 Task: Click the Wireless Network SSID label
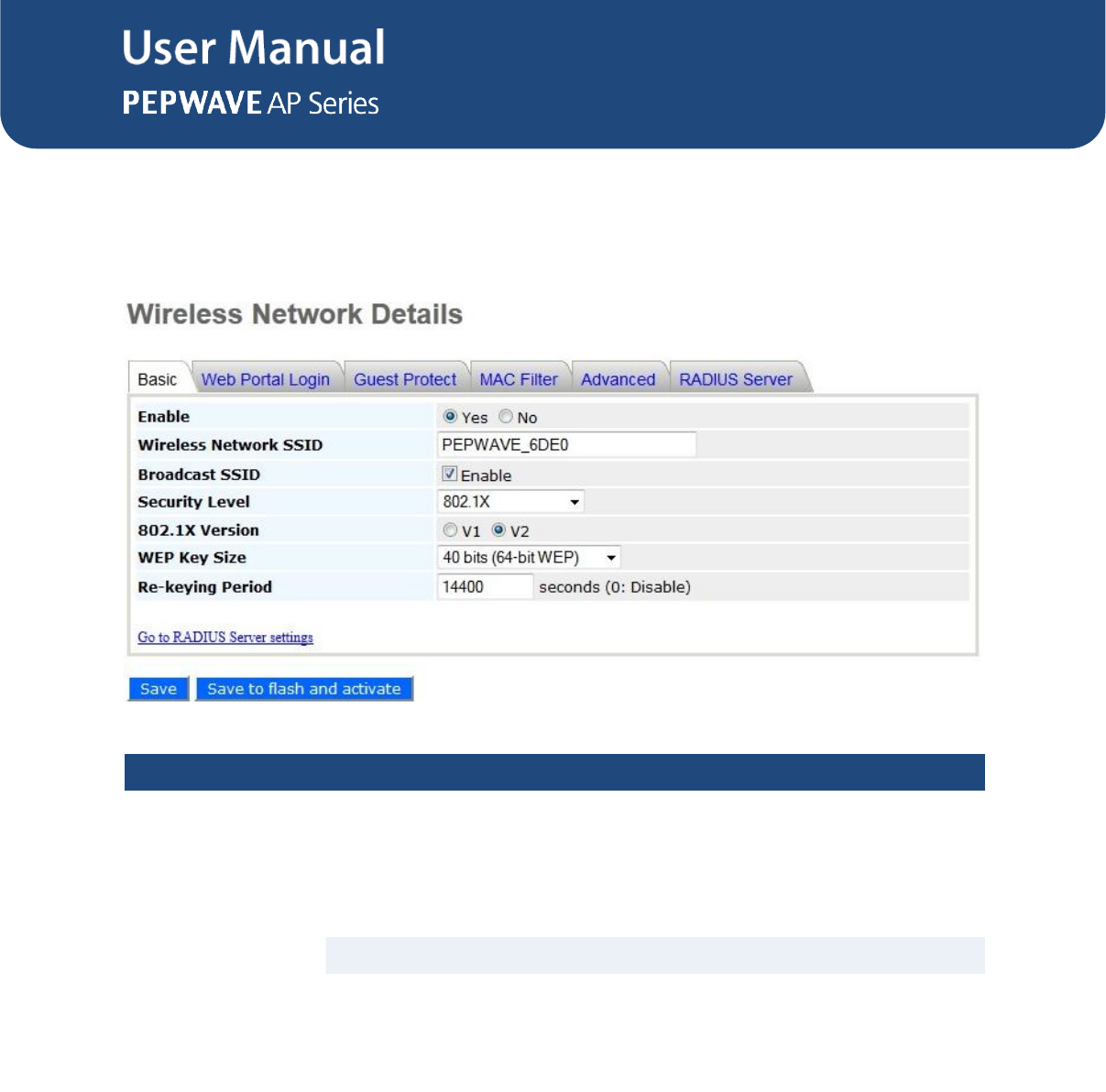[x=230, y=445]
